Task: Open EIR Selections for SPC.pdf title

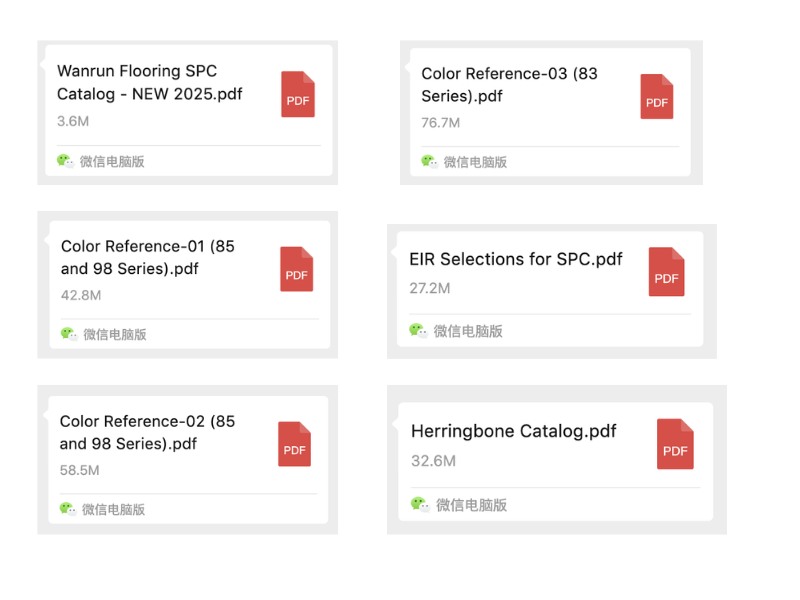Action: [516, 259]
